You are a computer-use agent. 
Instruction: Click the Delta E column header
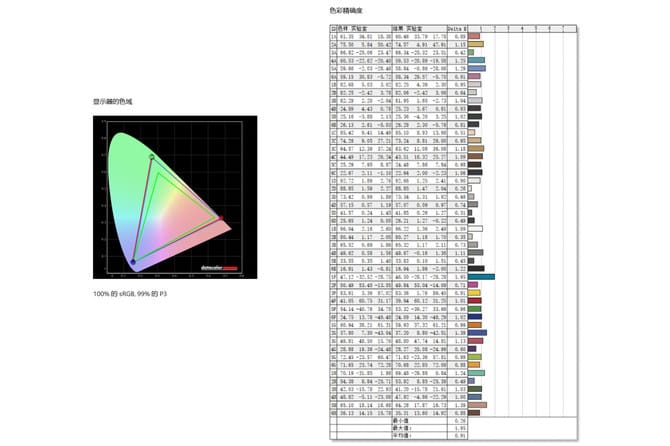point(455,28)
